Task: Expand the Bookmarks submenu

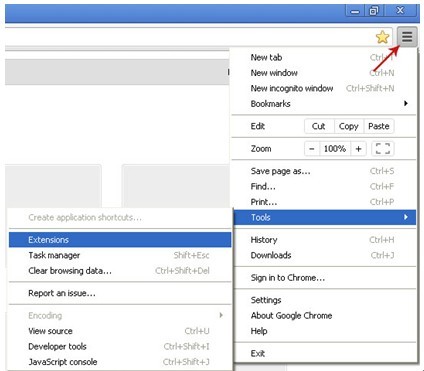Action: pyautogui.click(x=324, y=104)
